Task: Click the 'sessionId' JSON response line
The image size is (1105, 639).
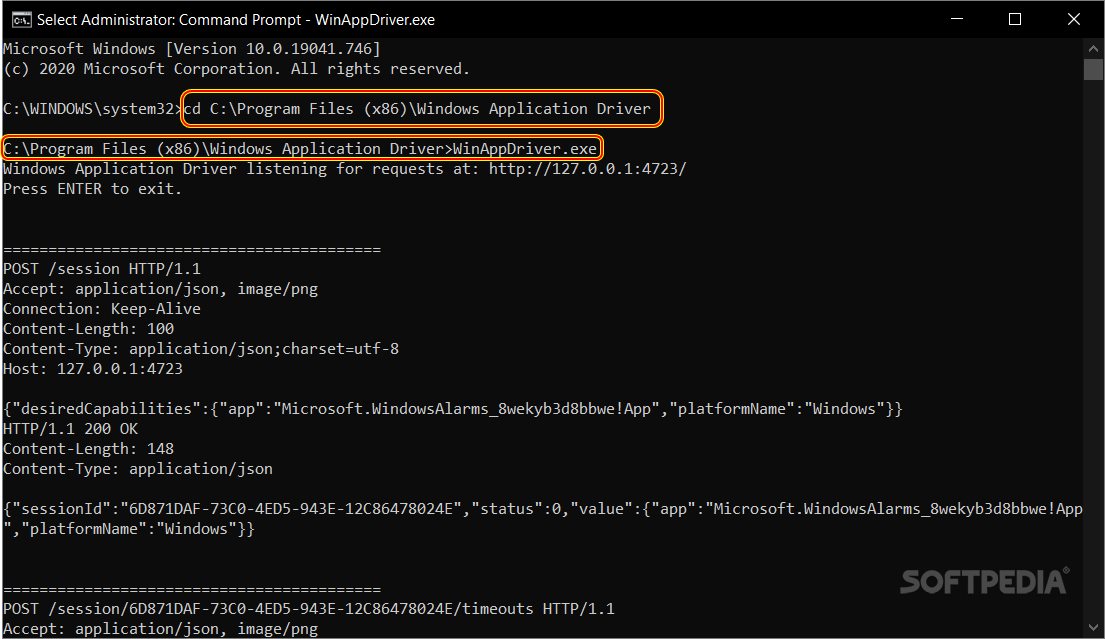Action: click(543, 509)
